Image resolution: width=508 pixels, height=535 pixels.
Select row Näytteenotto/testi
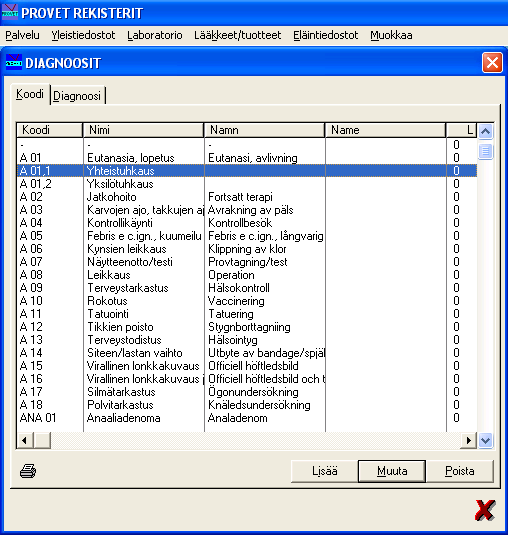(247, 262)
